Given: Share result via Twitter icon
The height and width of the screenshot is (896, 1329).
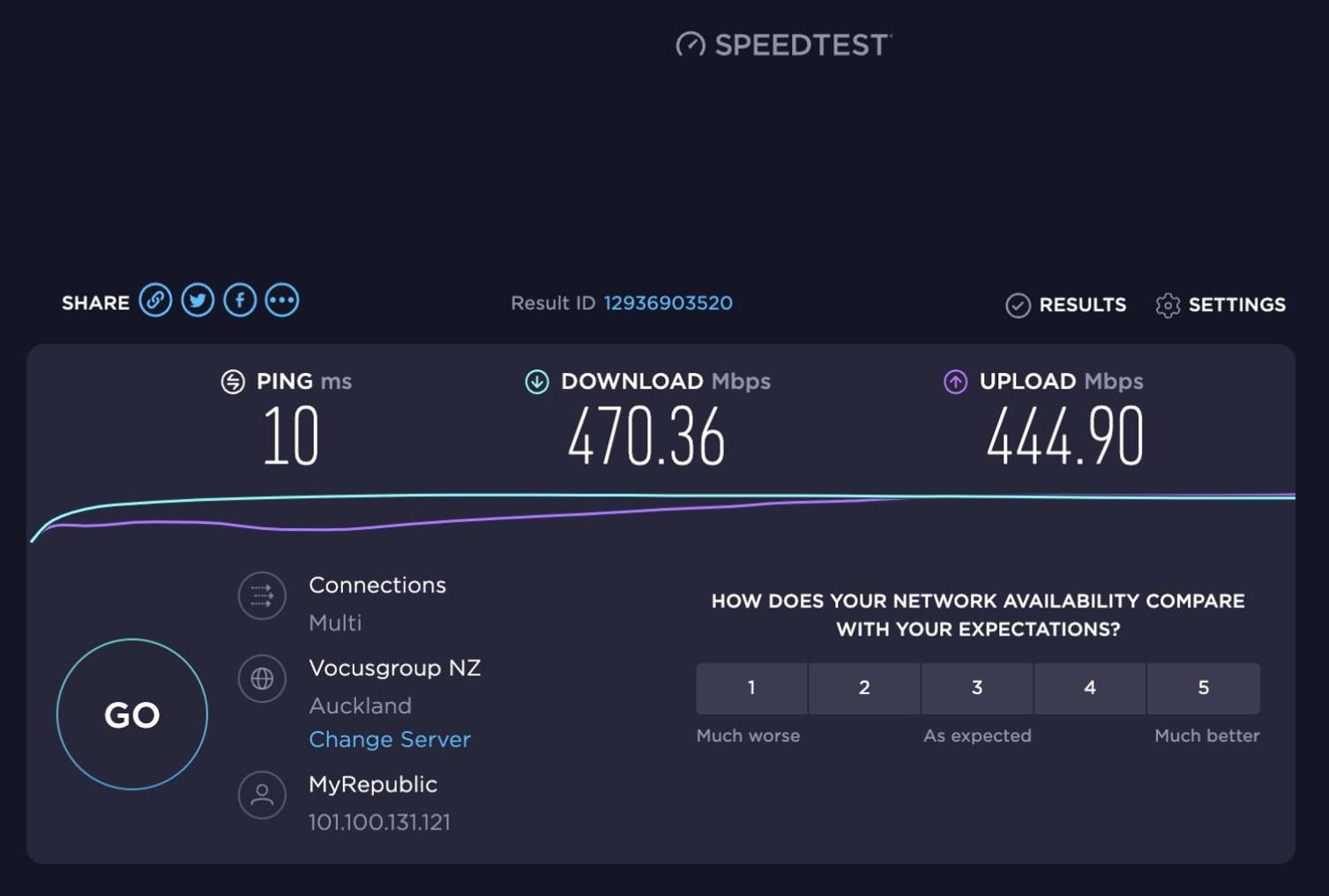Looking at the screenshot, I should pos(198,301).
